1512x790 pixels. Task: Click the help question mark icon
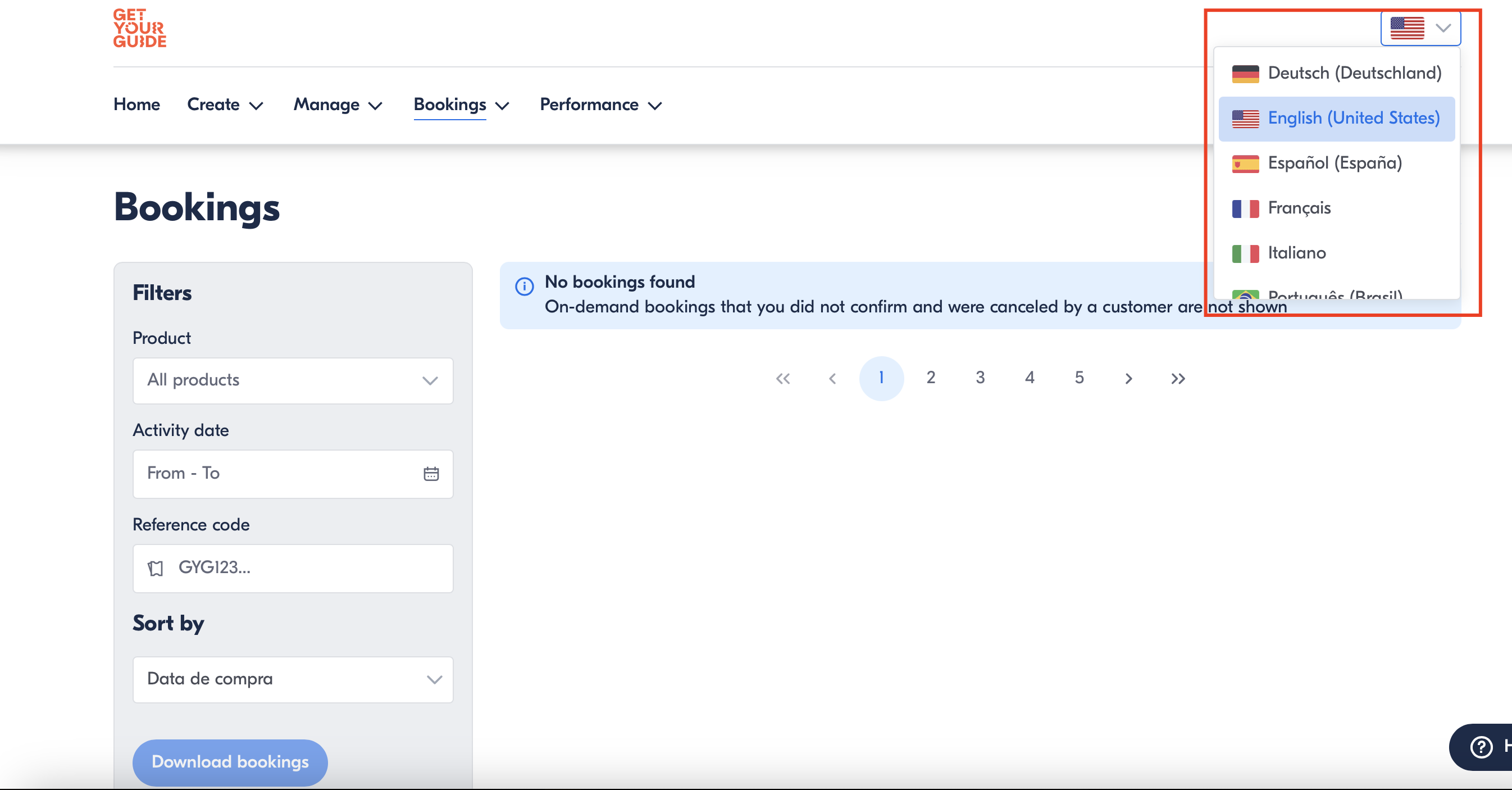tap(1482, 747)
